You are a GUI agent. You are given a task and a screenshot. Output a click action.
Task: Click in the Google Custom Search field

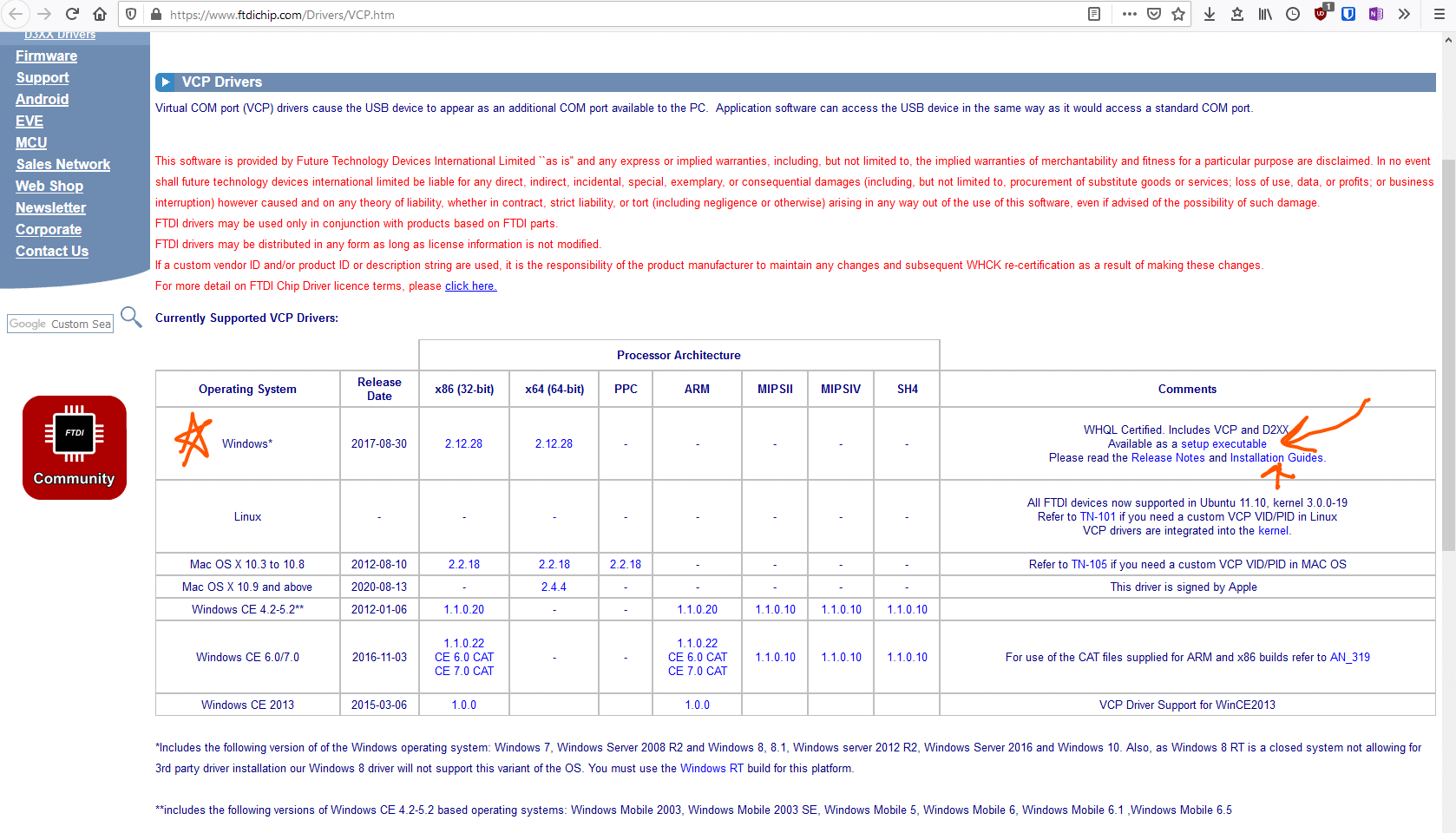(x=60, y=324)
